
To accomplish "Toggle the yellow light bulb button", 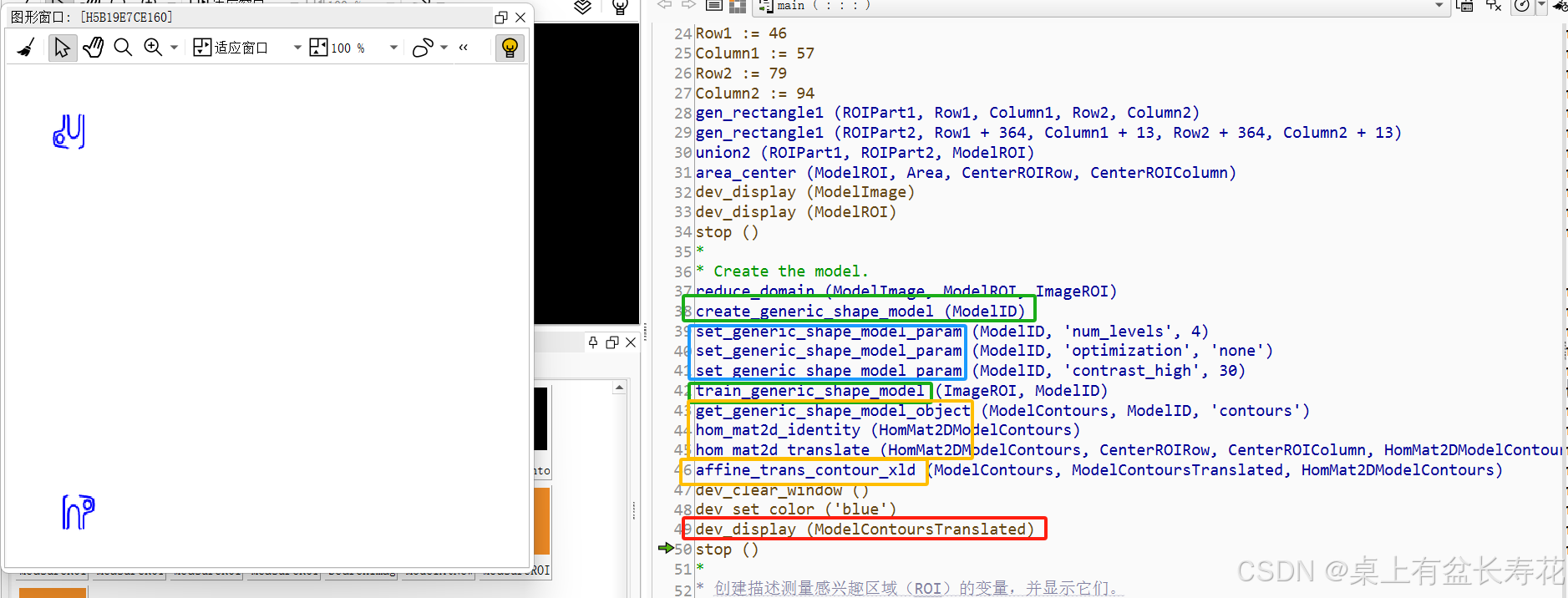I will [510, 48].
